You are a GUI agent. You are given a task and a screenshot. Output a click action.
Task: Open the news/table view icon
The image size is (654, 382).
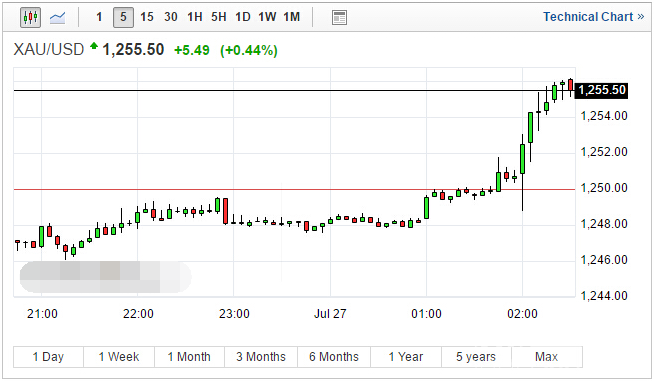pyautogui.click(x=339, y=18)
